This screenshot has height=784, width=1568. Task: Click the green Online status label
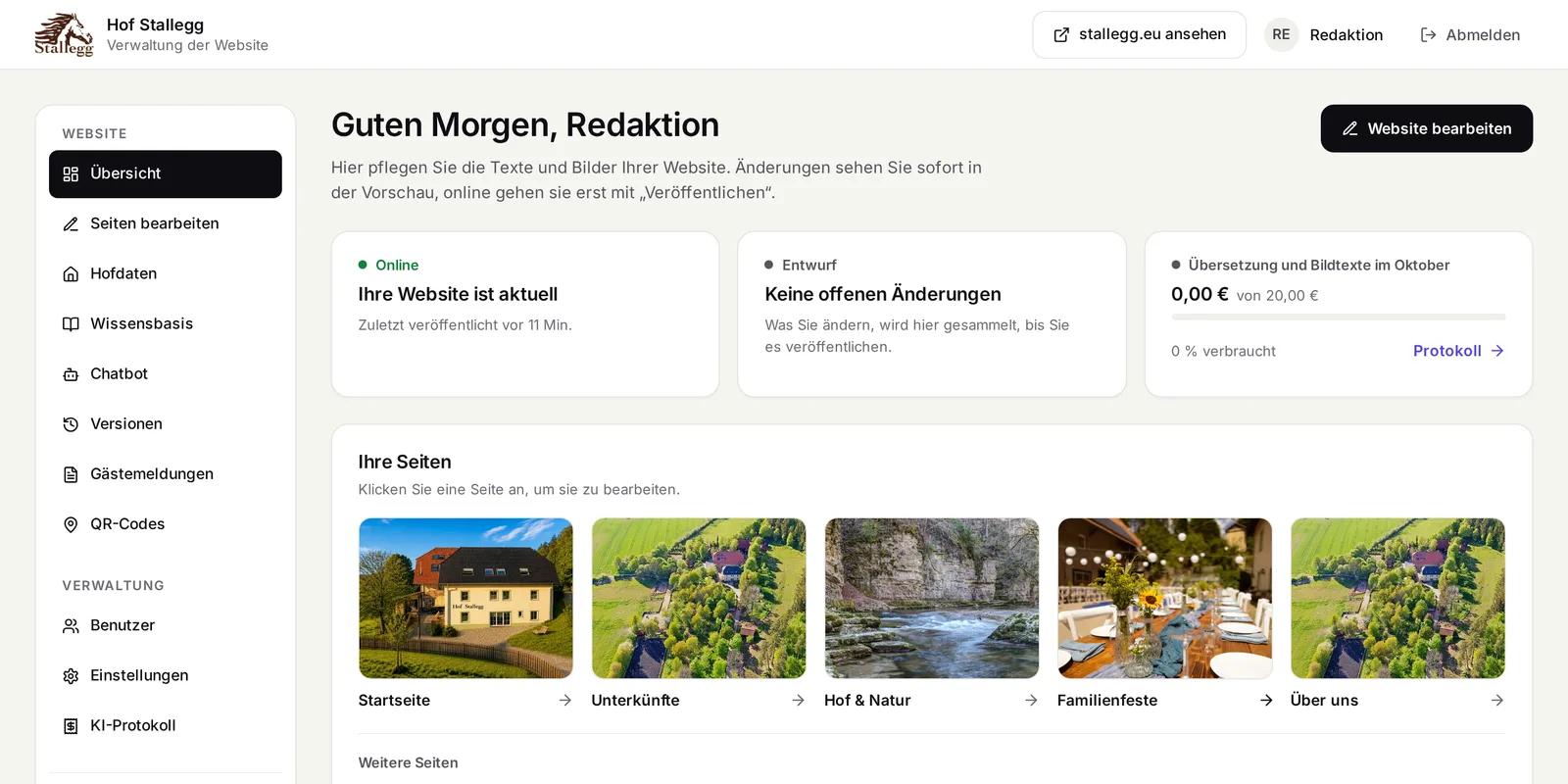click(397, 265)
